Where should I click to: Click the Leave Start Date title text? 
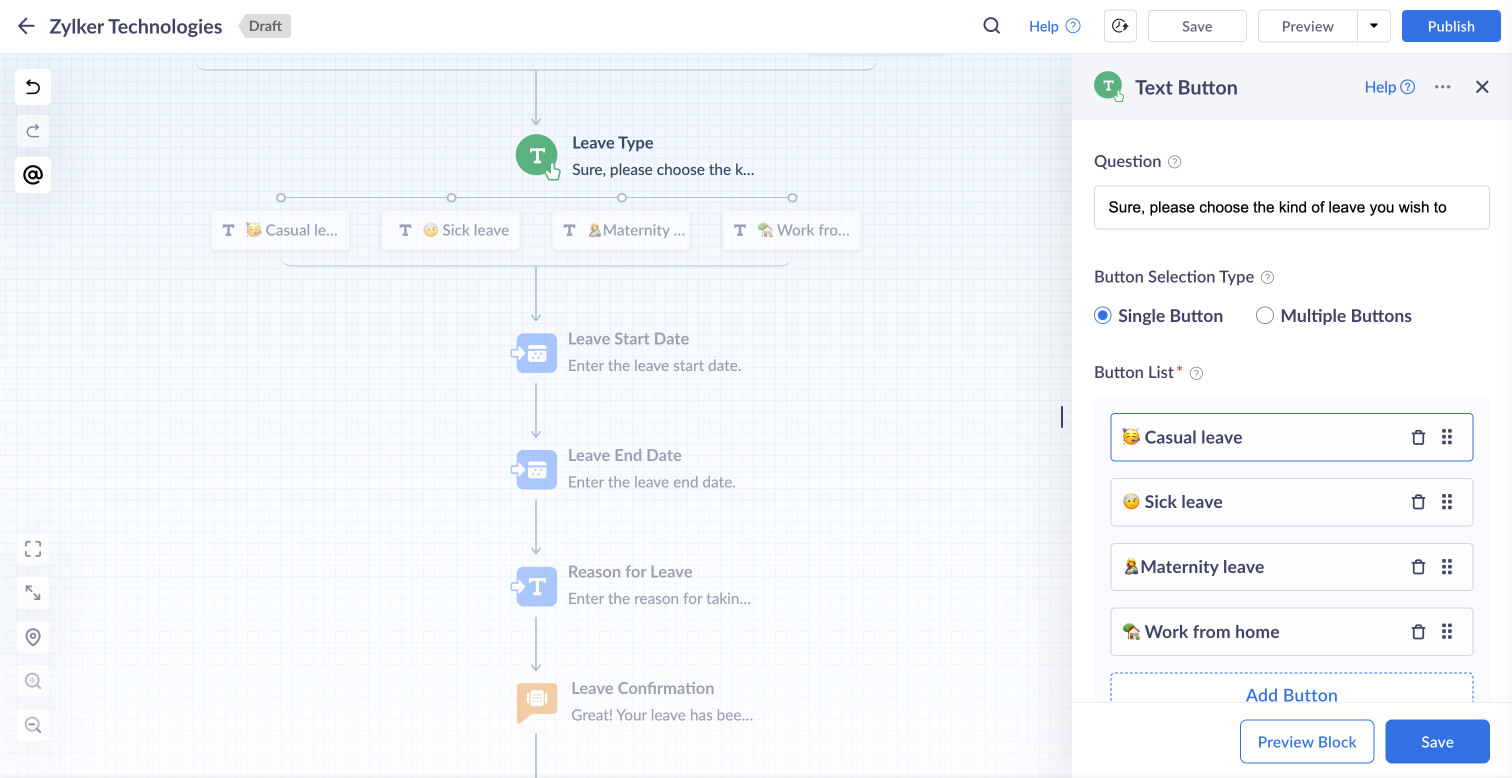[x=628, y=339]
